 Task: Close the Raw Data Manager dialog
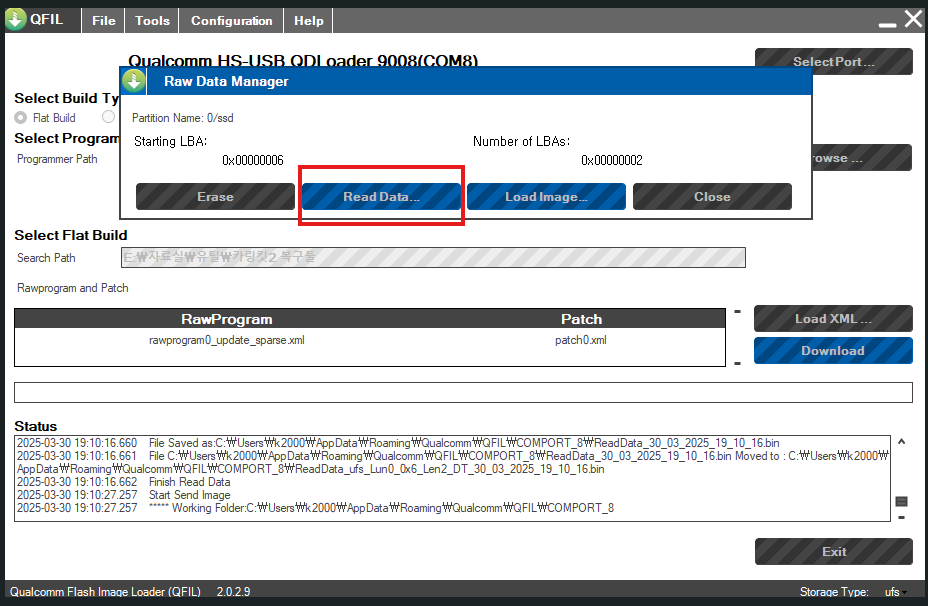click(712, 196)
